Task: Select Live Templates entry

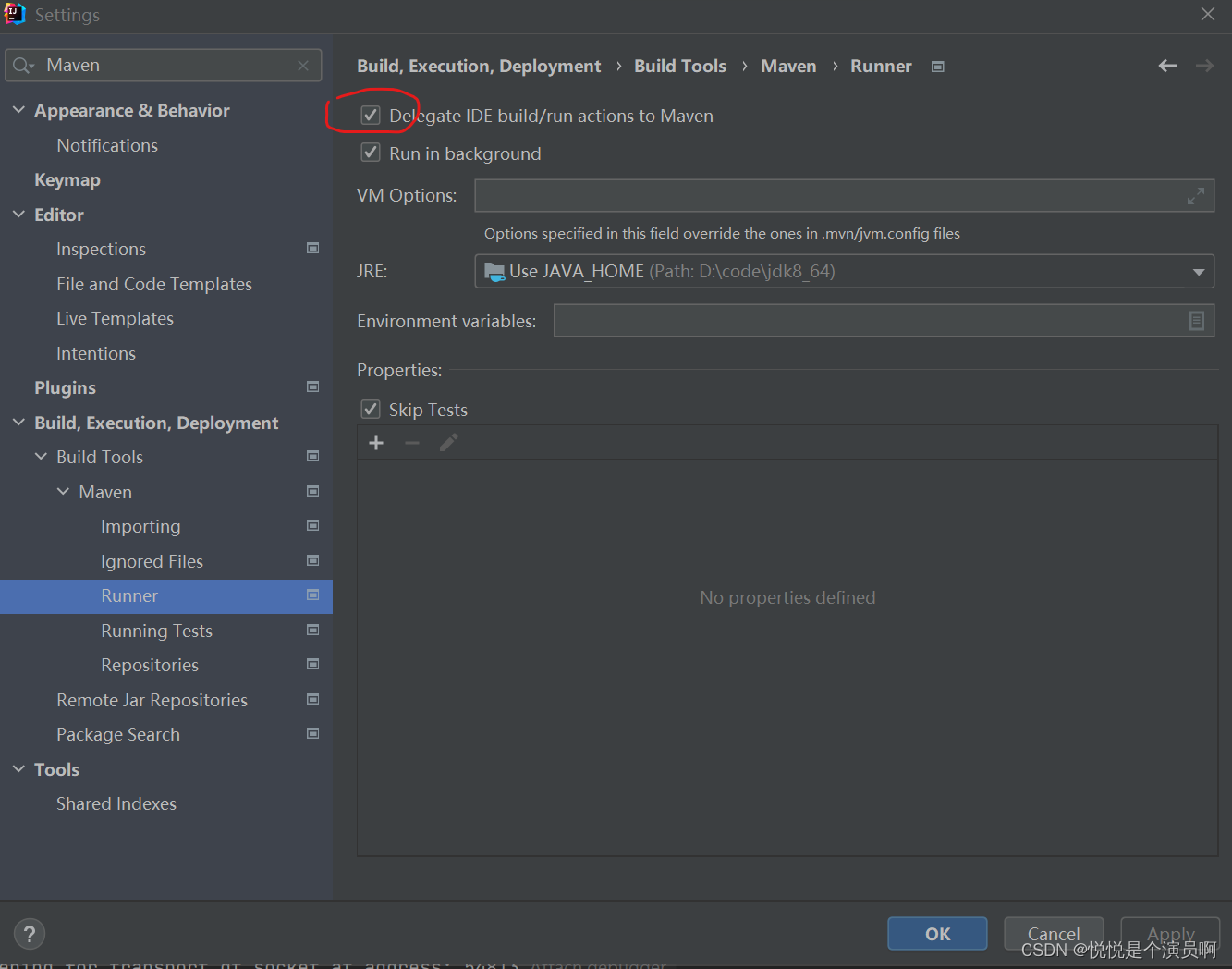Action: pos(115,318)
